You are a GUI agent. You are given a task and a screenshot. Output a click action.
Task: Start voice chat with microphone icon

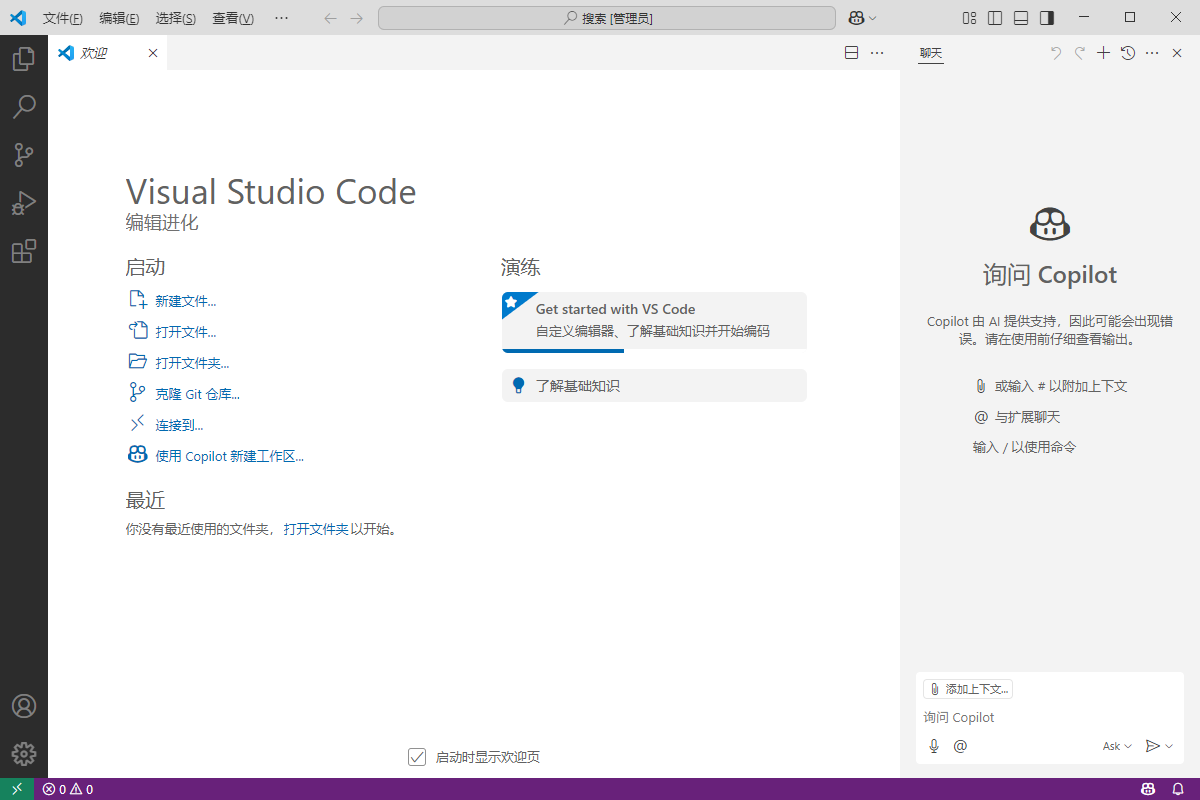tap(934, 746)
